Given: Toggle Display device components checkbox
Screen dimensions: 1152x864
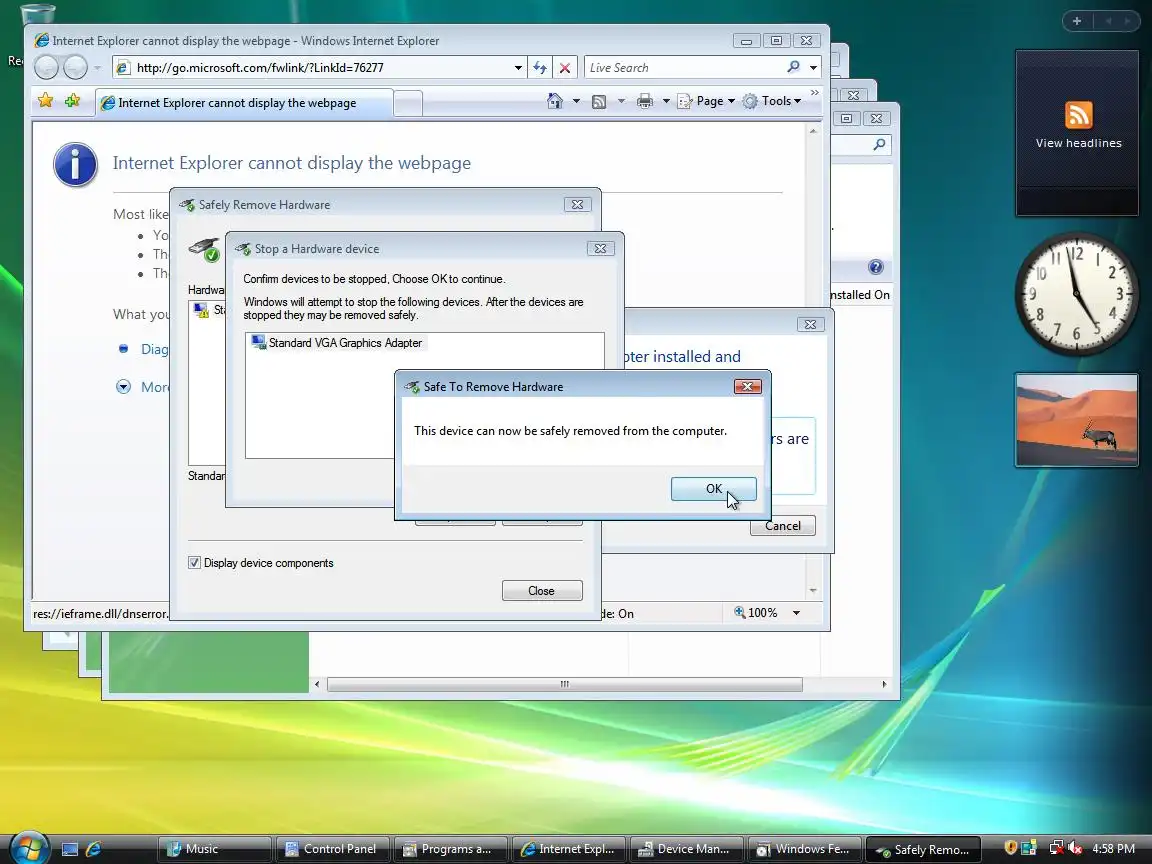Looking at the screenshot, I should [x=194, y=563].
